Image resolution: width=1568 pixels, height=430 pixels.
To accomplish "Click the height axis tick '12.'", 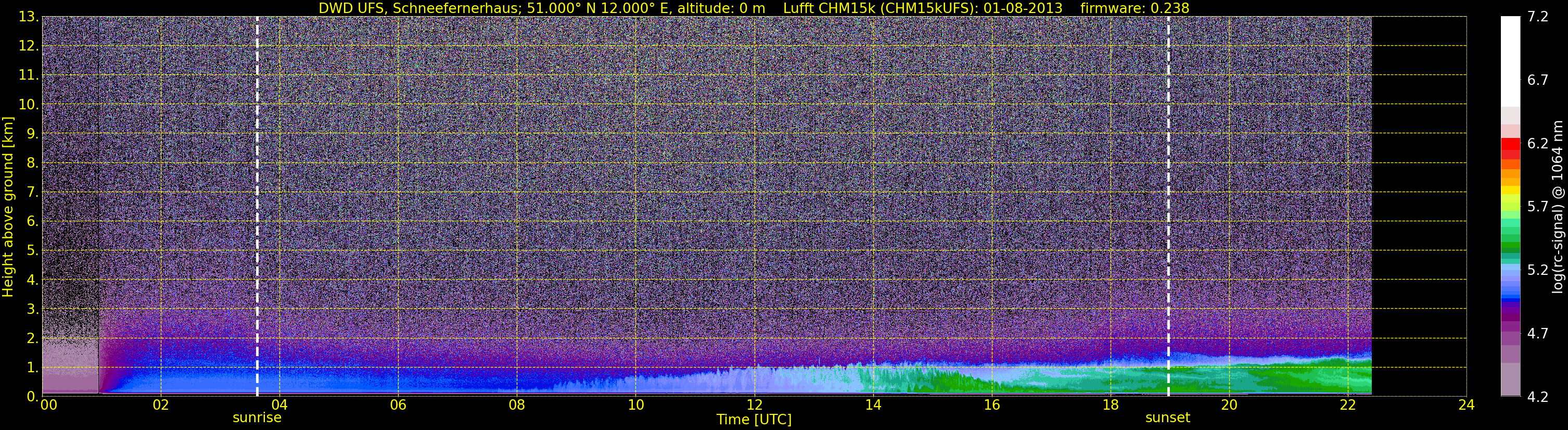I will [28, 46].
